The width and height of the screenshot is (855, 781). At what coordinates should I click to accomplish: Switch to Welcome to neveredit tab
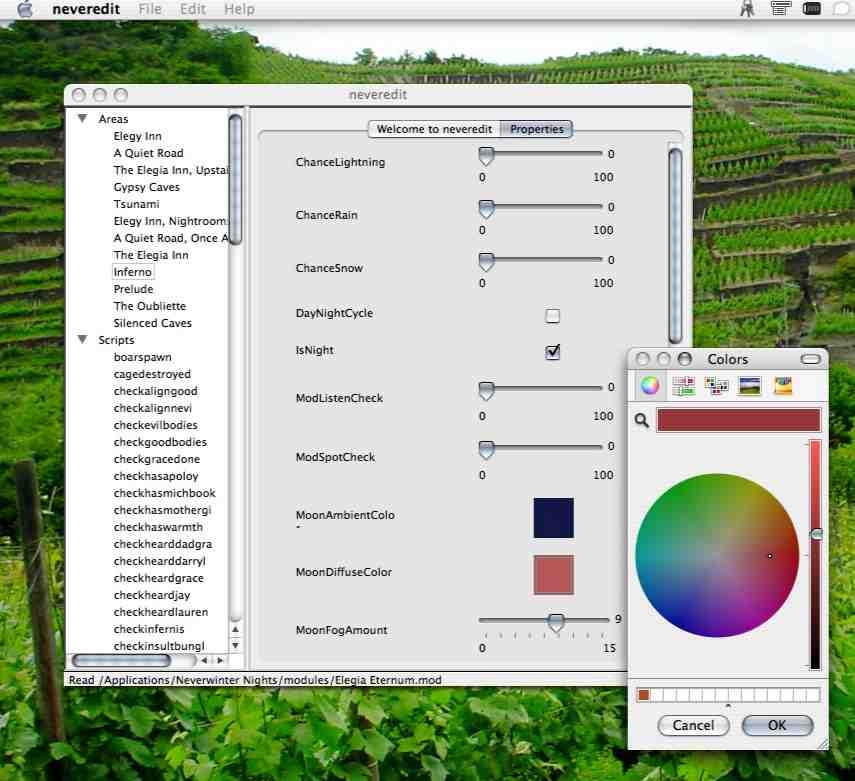pos(434,129)
